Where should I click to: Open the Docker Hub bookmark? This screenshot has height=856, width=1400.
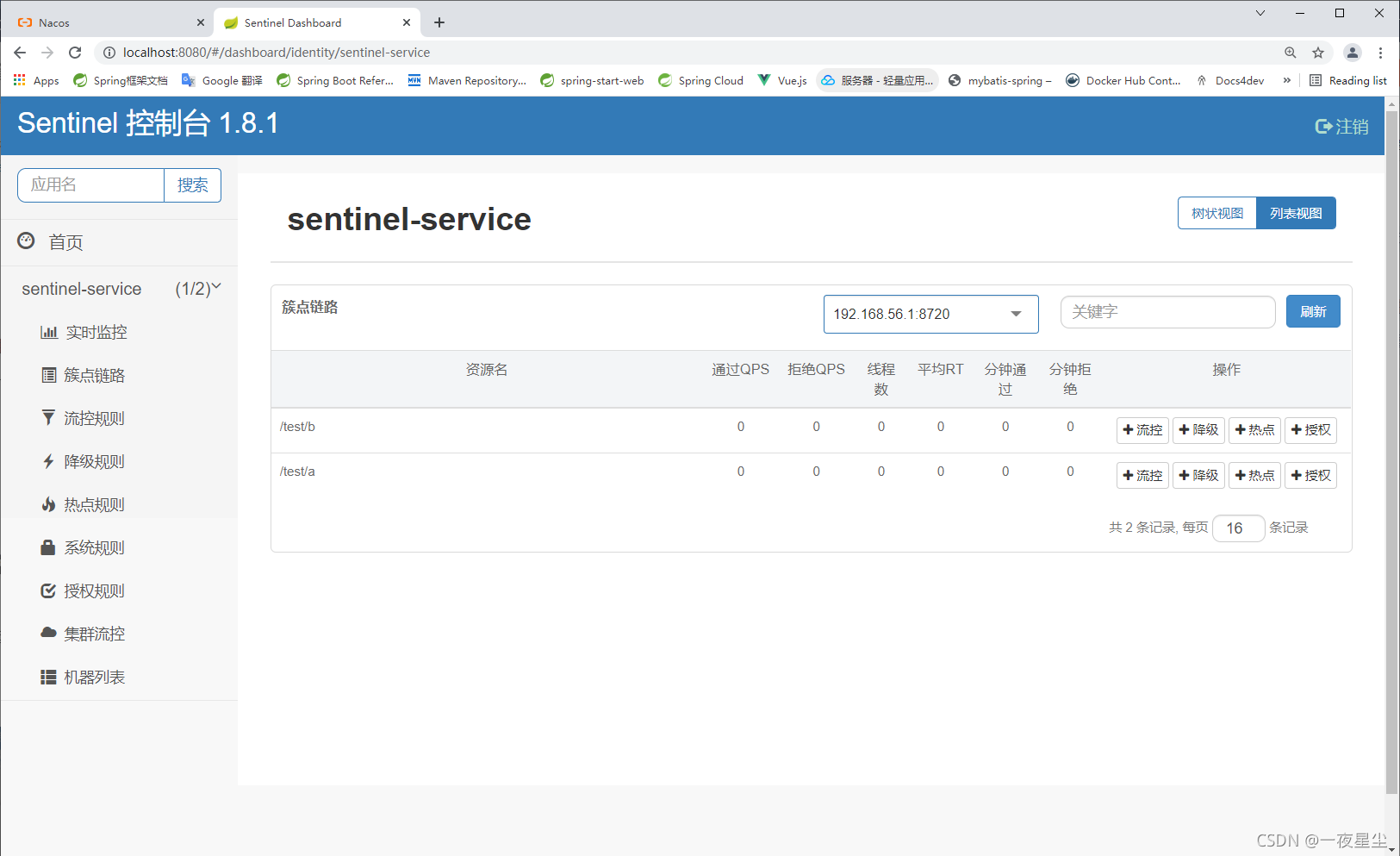[1123, 80]
